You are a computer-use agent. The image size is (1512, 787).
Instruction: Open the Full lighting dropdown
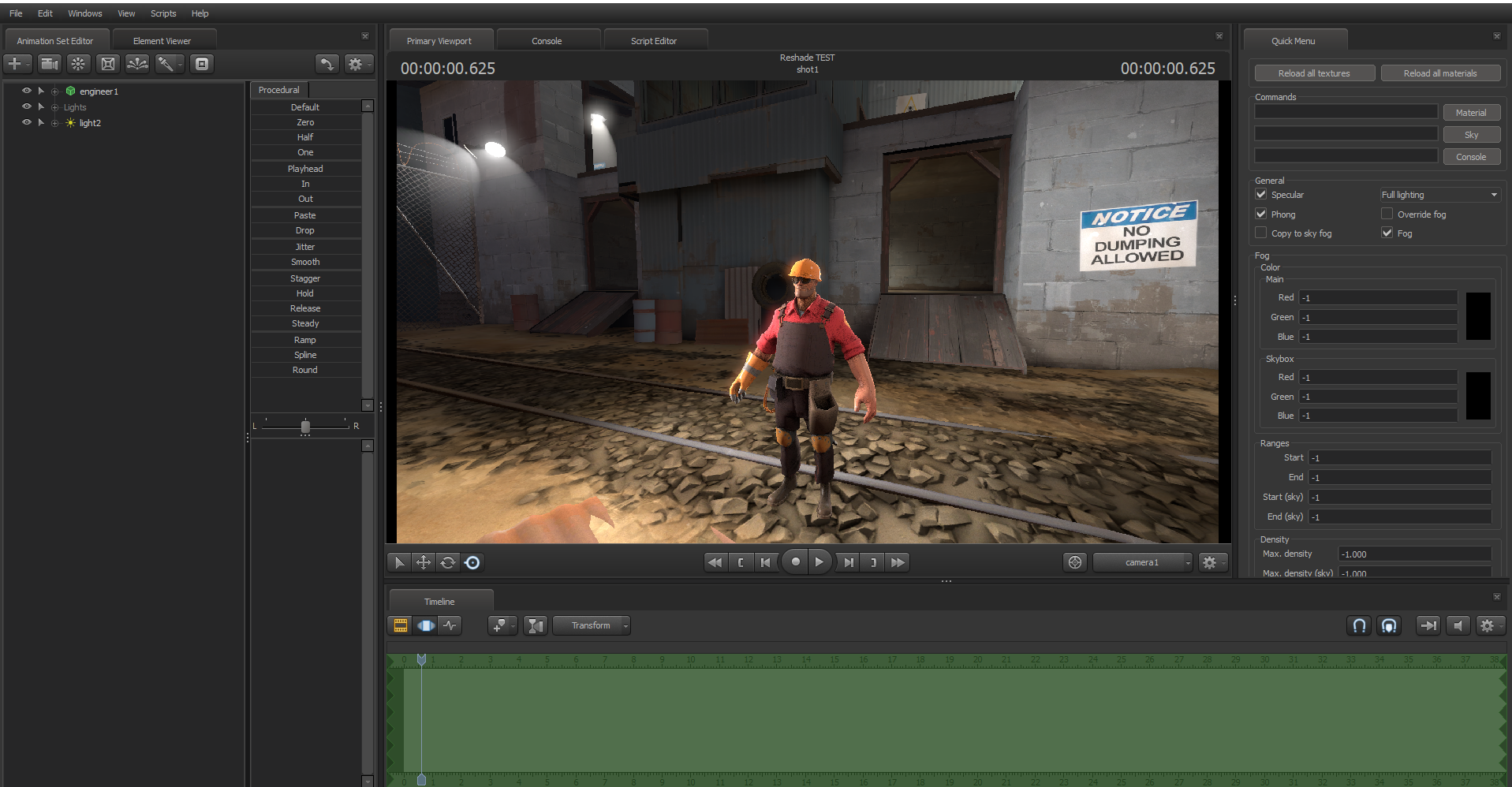click(x=1439, y=195)
